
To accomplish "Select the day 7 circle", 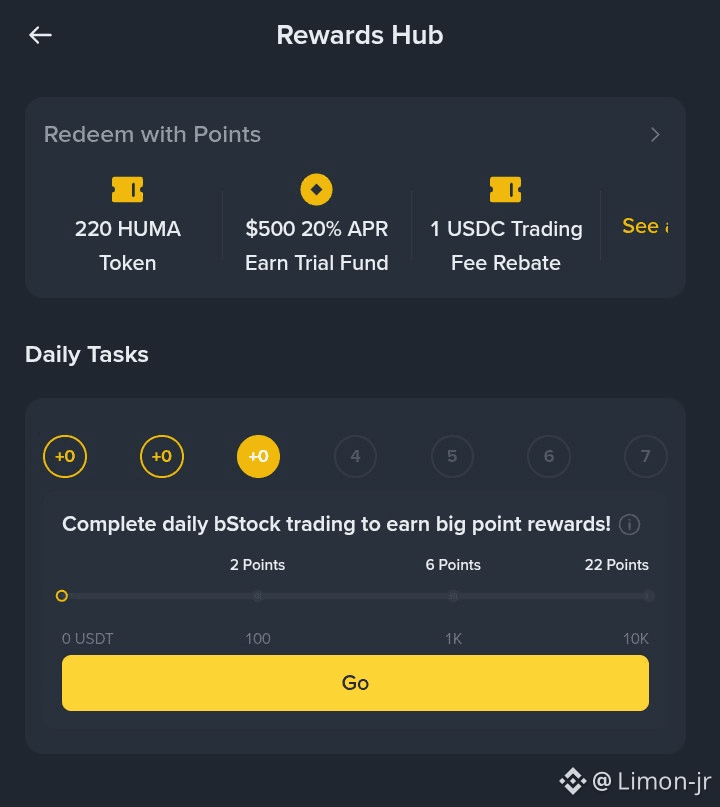I will point(645,457).
